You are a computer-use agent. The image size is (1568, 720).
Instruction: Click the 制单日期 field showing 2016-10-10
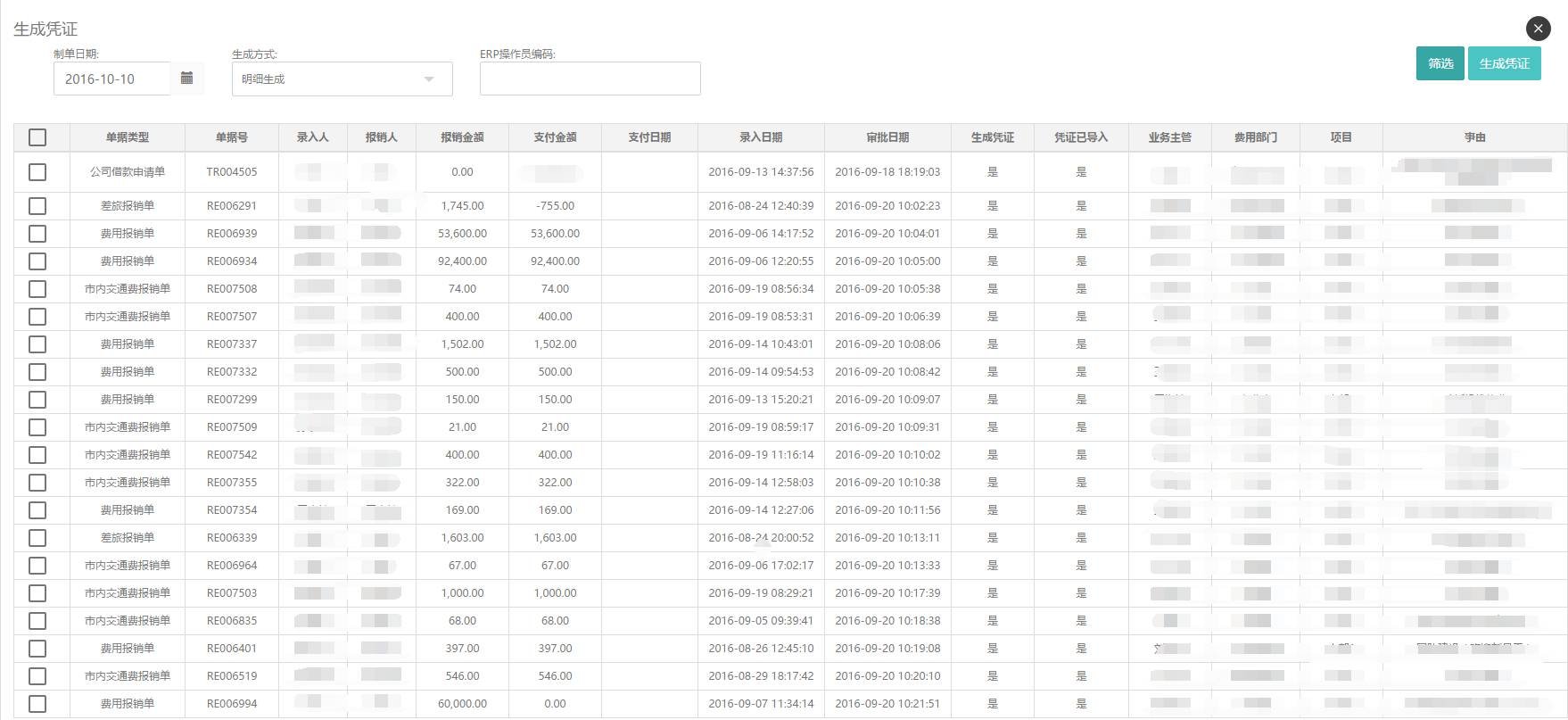click(111, 79)
